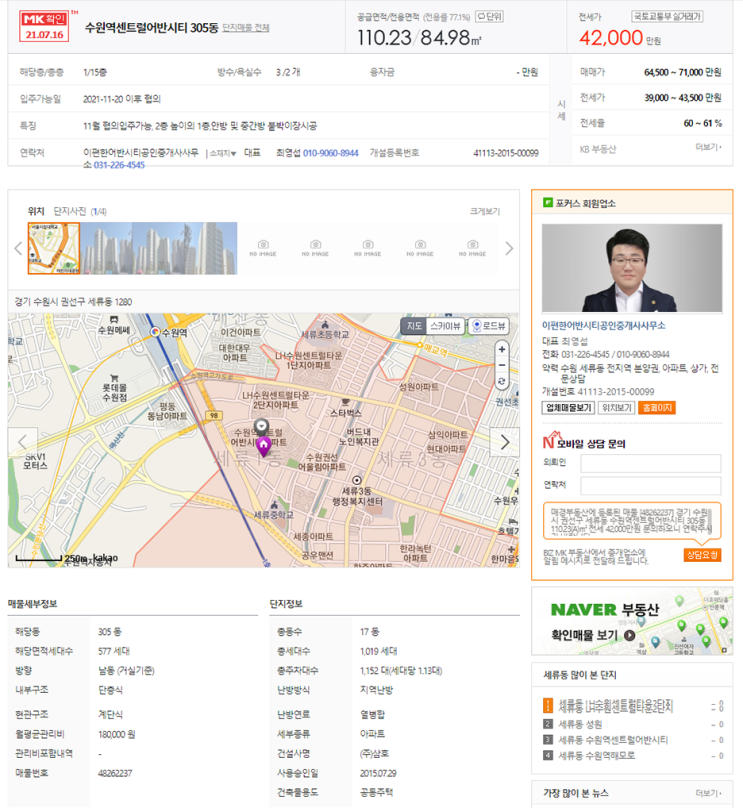Click the purple home marker on the map
Viewport: 743px width, 808px height.
click(x=263, y=445)
